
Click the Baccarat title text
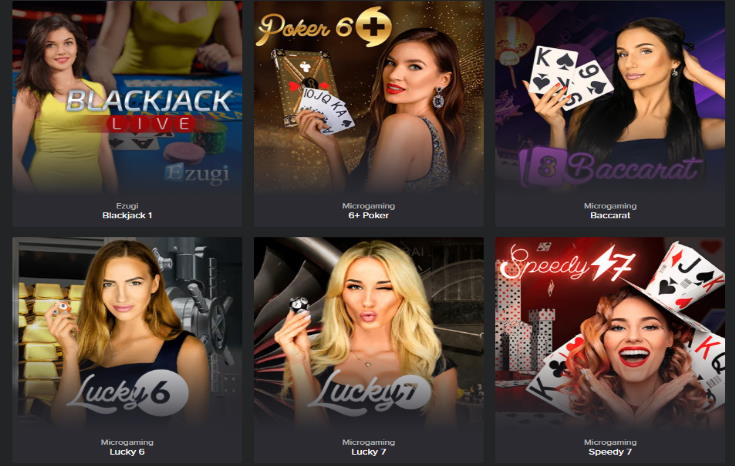click(x=610, y=215)
